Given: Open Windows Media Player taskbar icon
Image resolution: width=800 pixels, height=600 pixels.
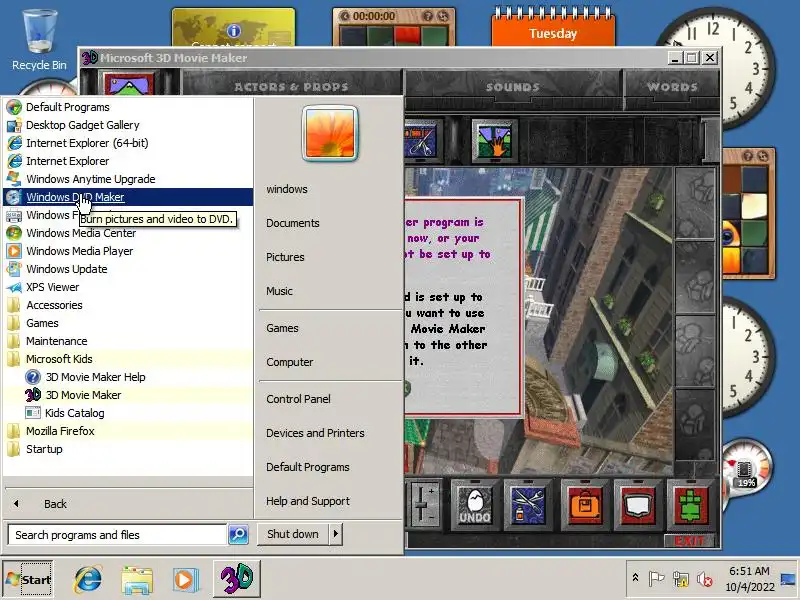Looking at the screenshot, I should [x=185, y=580].
